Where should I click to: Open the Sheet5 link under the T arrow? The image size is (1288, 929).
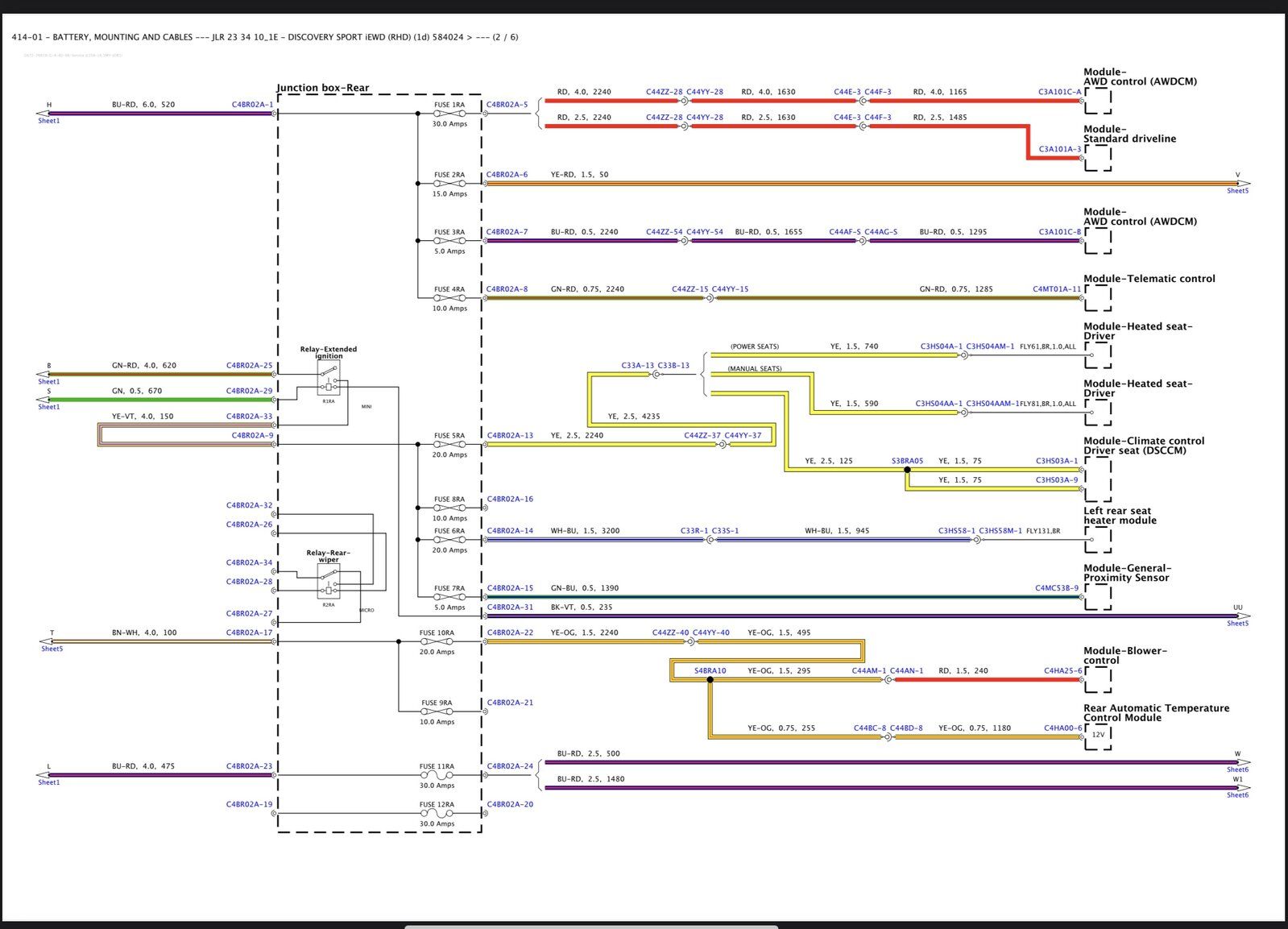click(52, 649)
